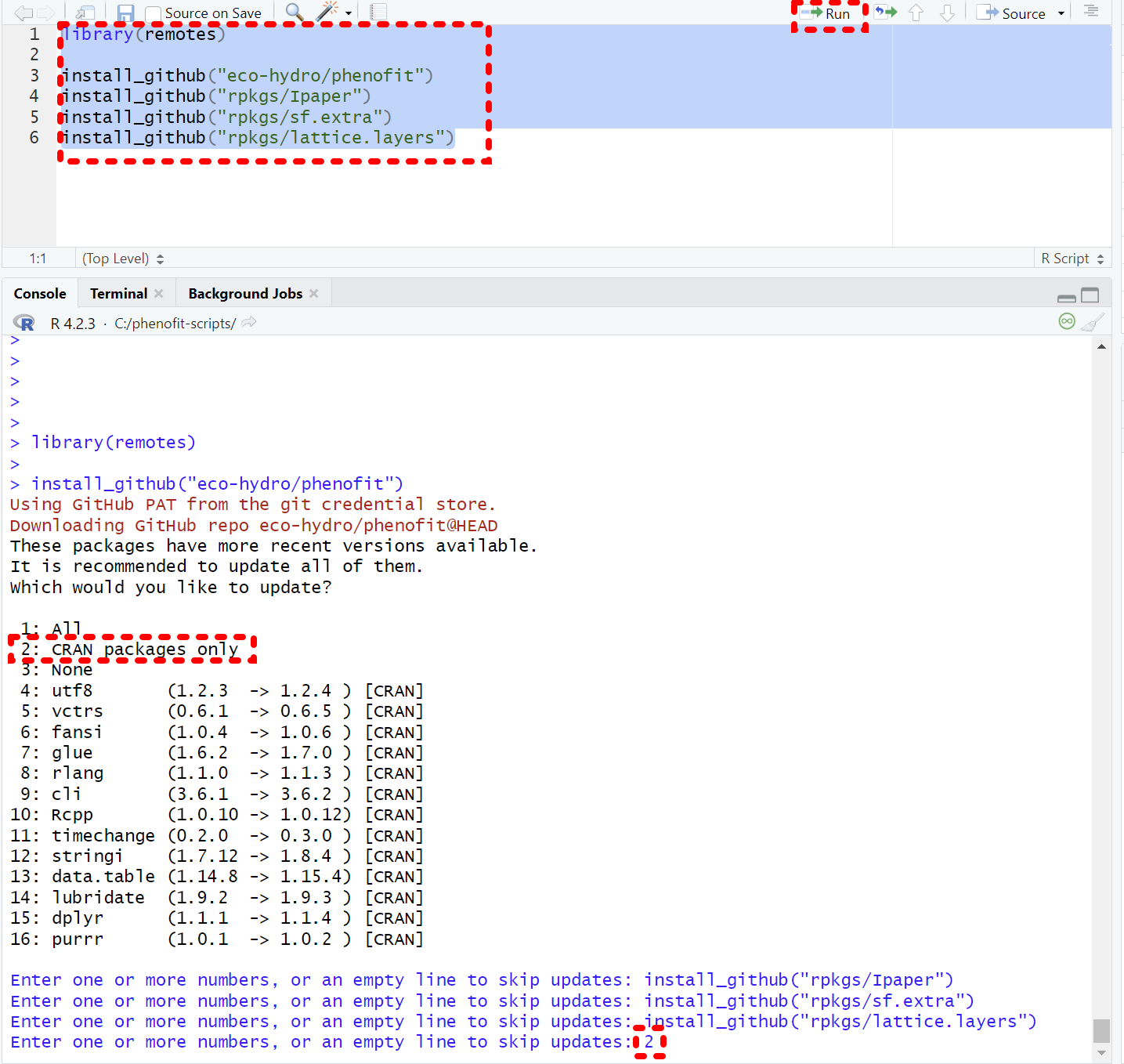Screen dimensions: 1124x1064
Task: Click the R logo in console header
Action: click(x=25, y=323)
